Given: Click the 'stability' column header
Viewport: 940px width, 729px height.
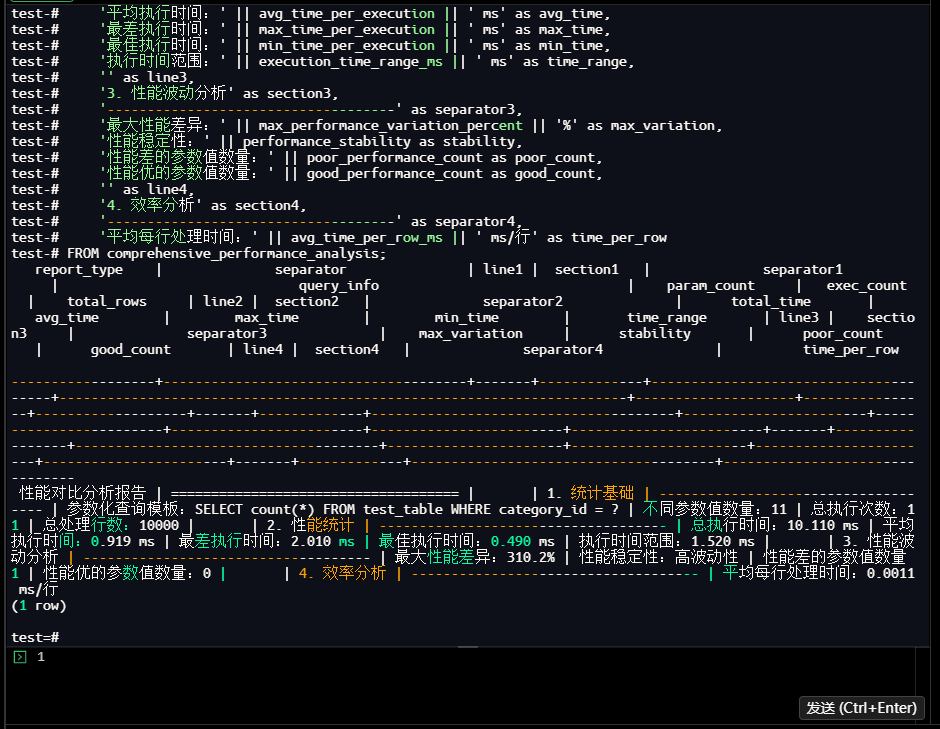Looking at the screenshot, I should pos(655,333).
